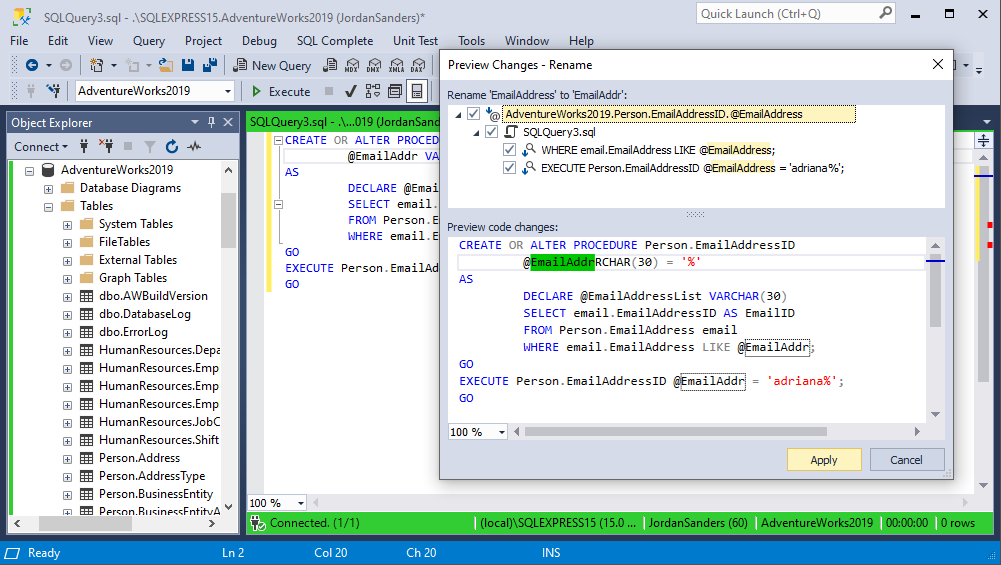The width and height of the screenshot is (1001, 565).
Task: Open the Unit Test menu
Action: point(415,40)
